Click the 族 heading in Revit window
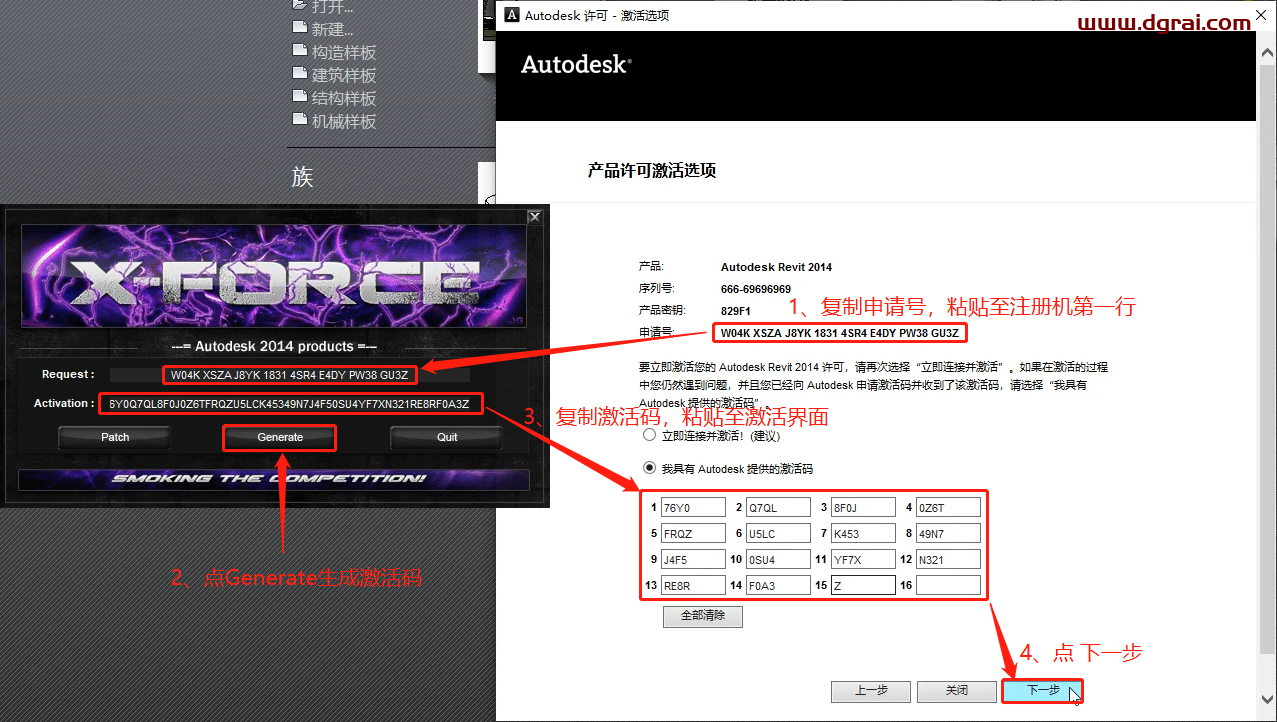 click(x=303, y=177)
